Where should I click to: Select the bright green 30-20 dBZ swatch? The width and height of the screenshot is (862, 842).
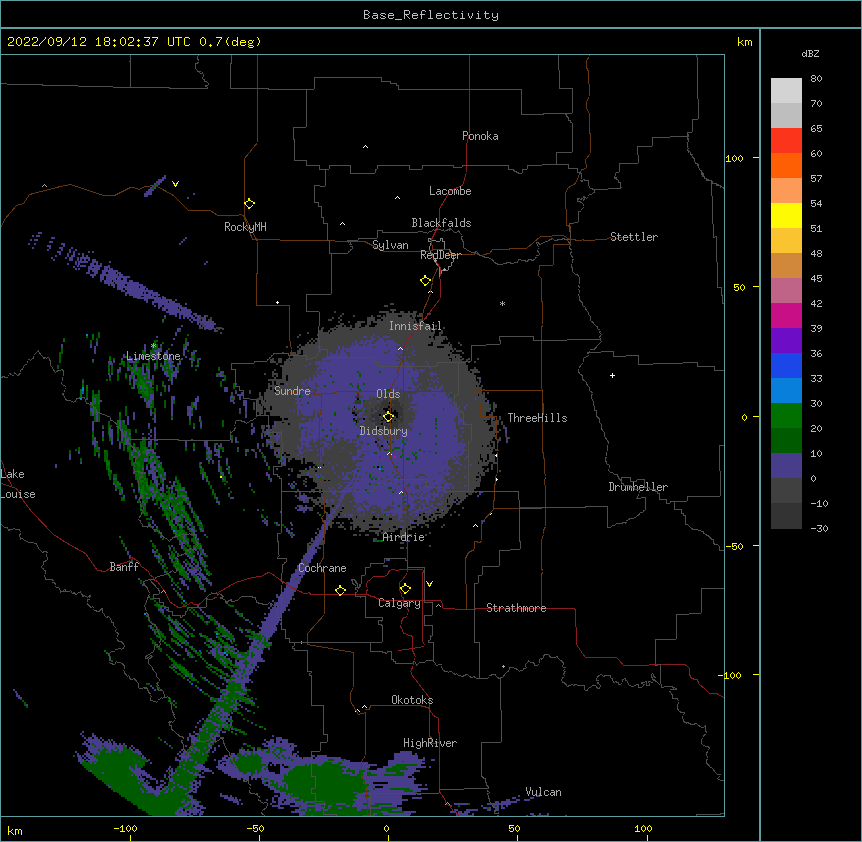tap(786, 416)
